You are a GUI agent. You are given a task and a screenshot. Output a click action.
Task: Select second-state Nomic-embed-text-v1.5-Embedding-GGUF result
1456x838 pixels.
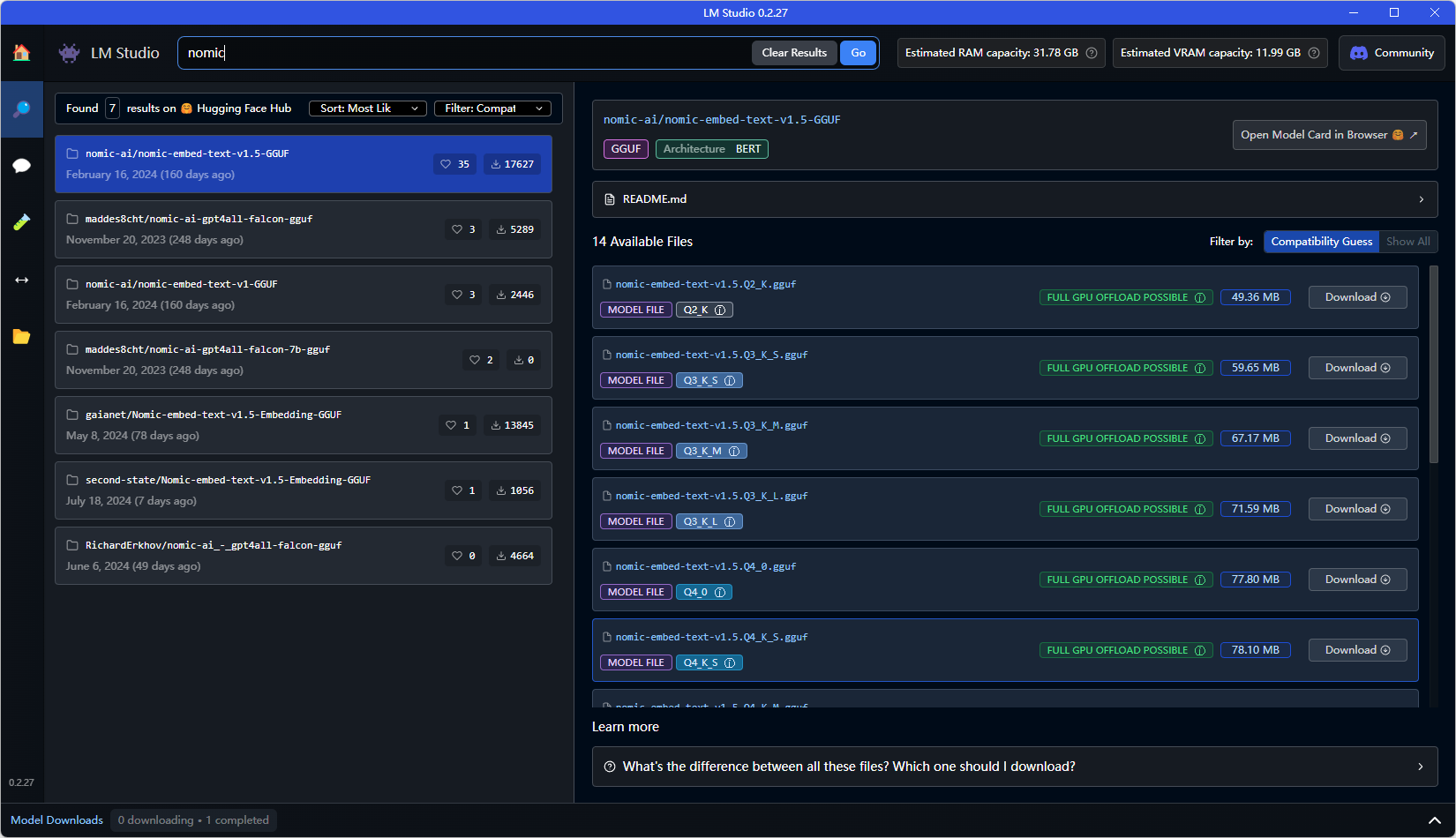[x=304, y=490]
